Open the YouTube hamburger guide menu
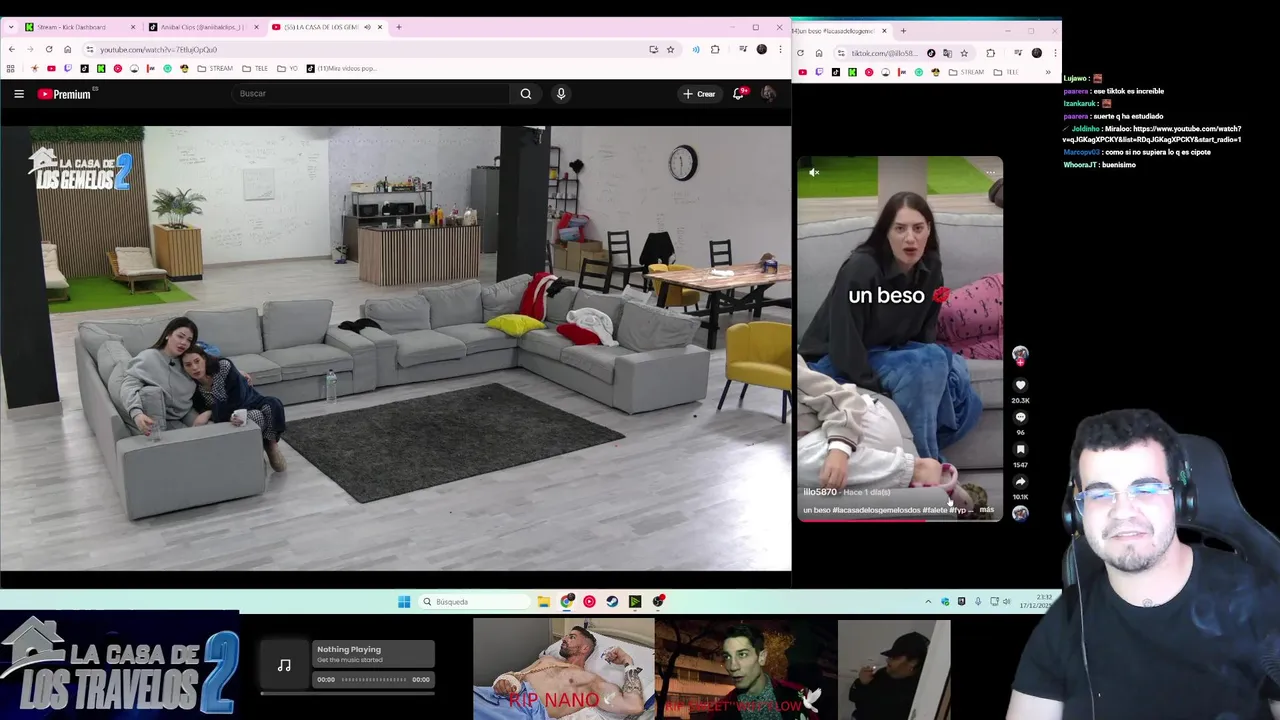 coord(19,94)
